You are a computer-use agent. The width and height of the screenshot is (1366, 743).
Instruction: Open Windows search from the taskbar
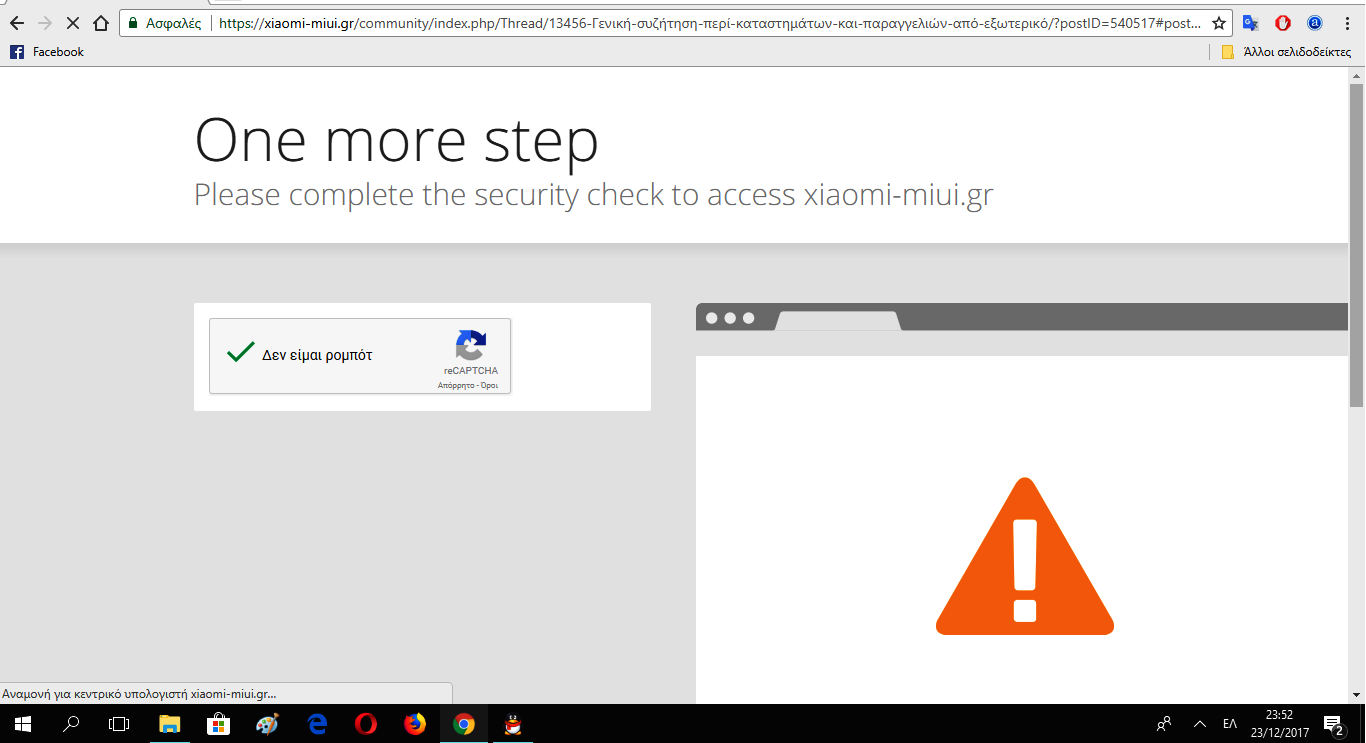pyautogui.click(x=71, y=723)
